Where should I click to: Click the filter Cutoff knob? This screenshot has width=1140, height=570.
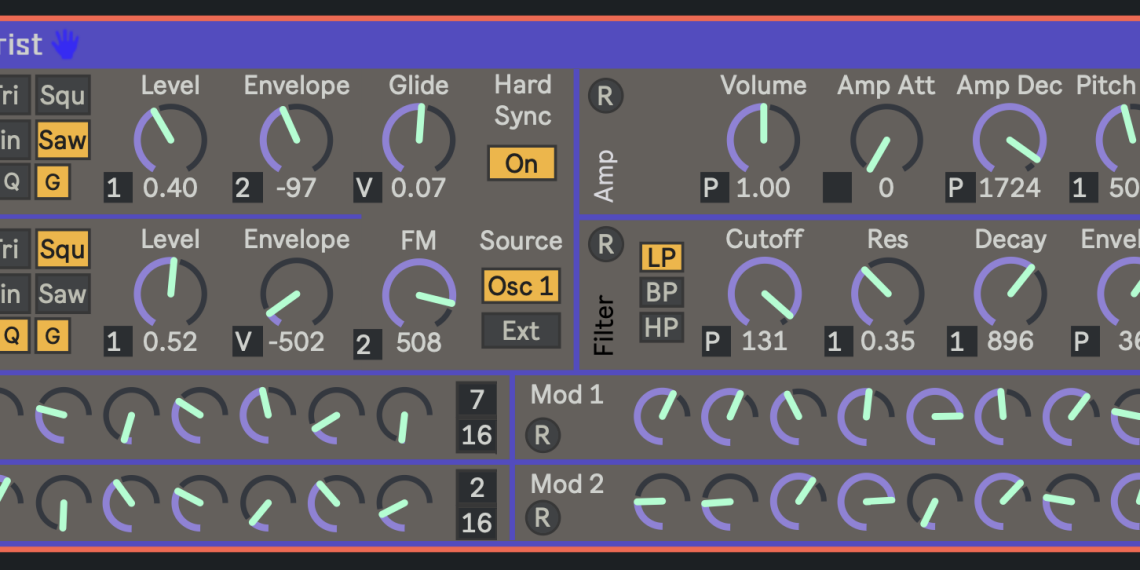pyautogui.click(x=764, y=293)
